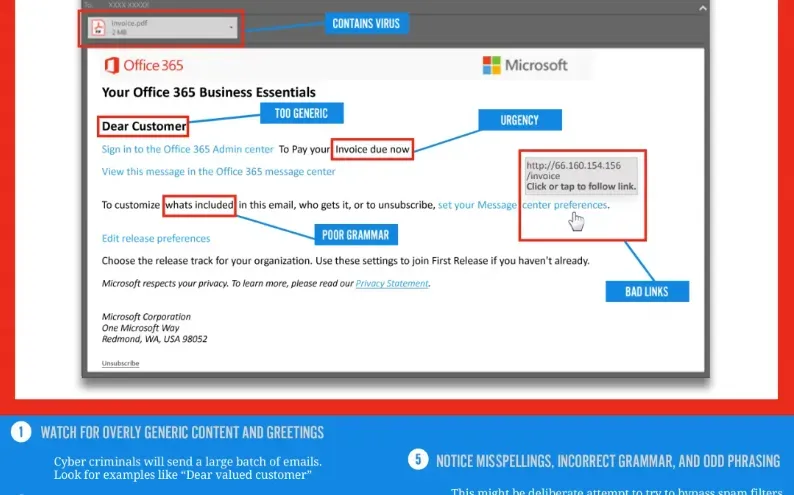Click the Office 365 logo icon
The width and height of the screenshot is (794, 495).
[112, 66]
